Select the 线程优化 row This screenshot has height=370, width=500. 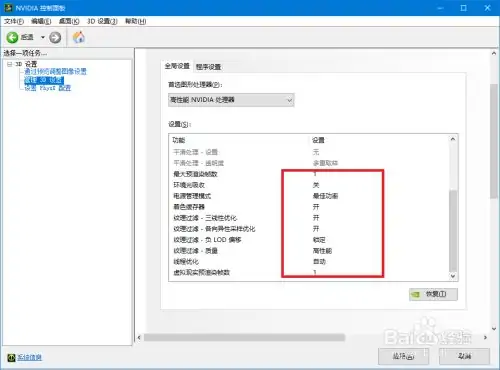click(309, 262)
